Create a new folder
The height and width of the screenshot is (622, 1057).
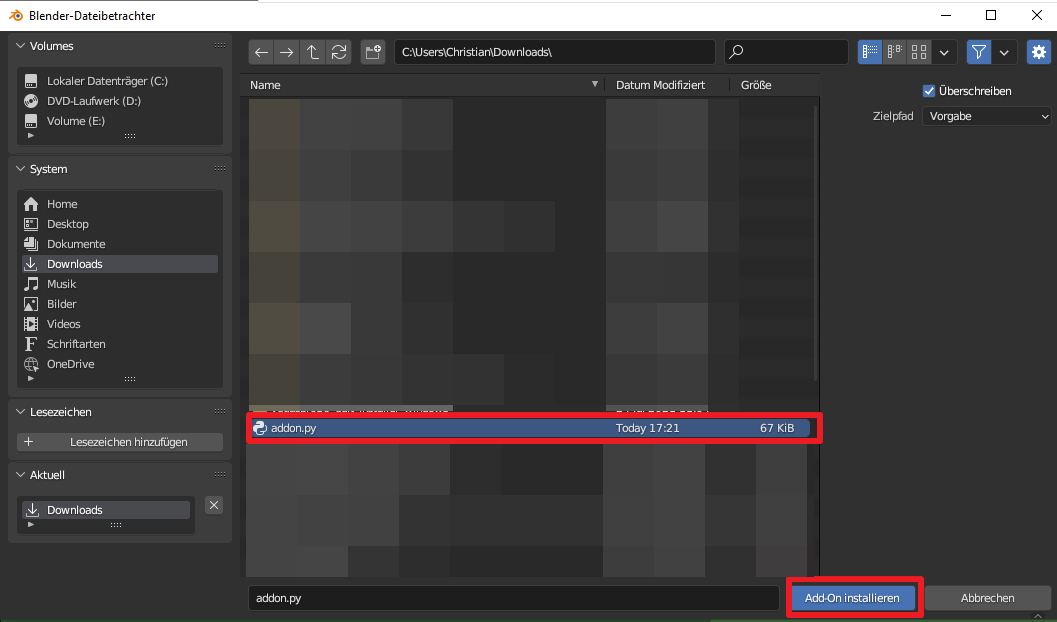(x=373, y=52)
